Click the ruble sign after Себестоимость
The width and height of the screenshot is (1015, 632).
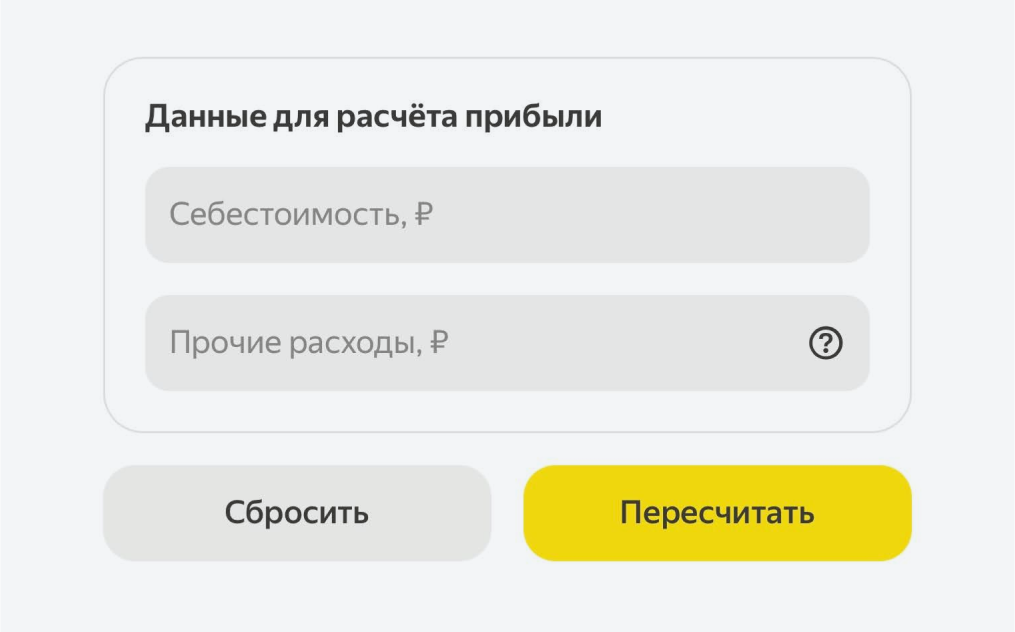click(423, 214)
